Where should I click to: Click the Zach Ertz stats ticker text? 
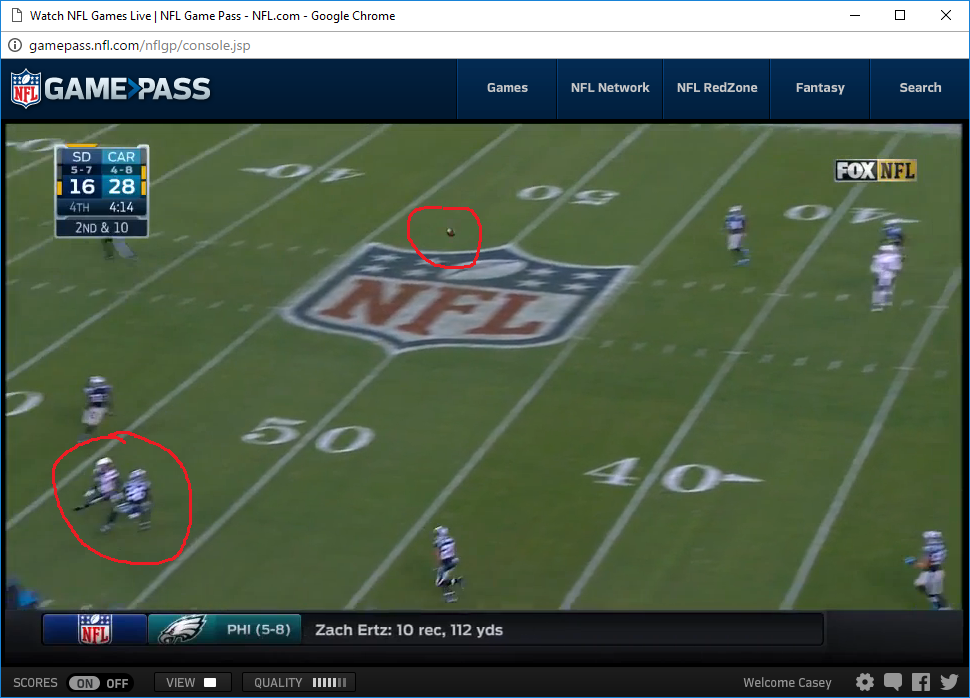point(409,630)
